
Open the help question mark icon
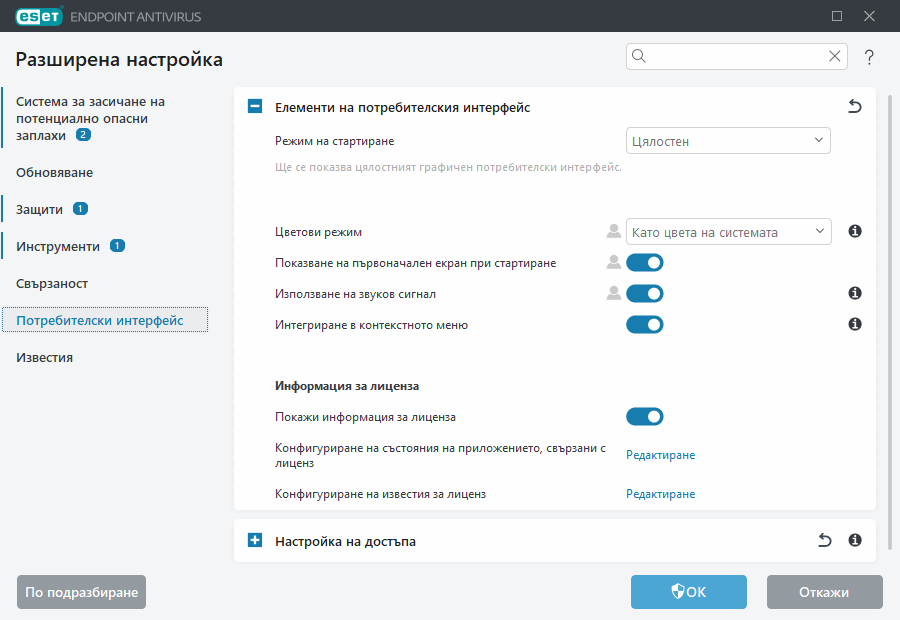point(868,57)
